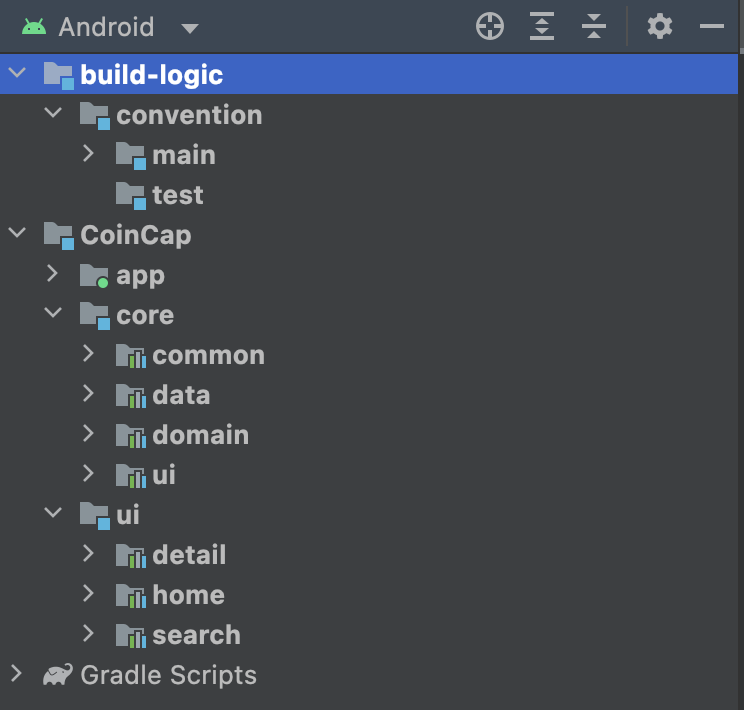
Task: Select the CoinCap label
Action: (x=136, y=235)
